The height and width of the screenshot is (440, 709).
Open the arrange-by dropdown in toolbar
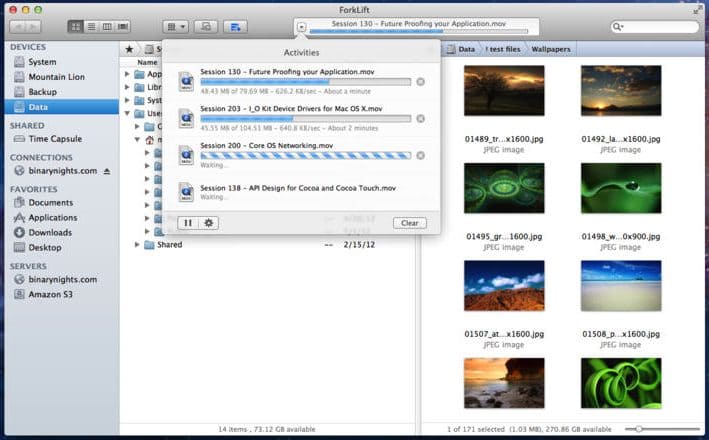tap(175, 27)
